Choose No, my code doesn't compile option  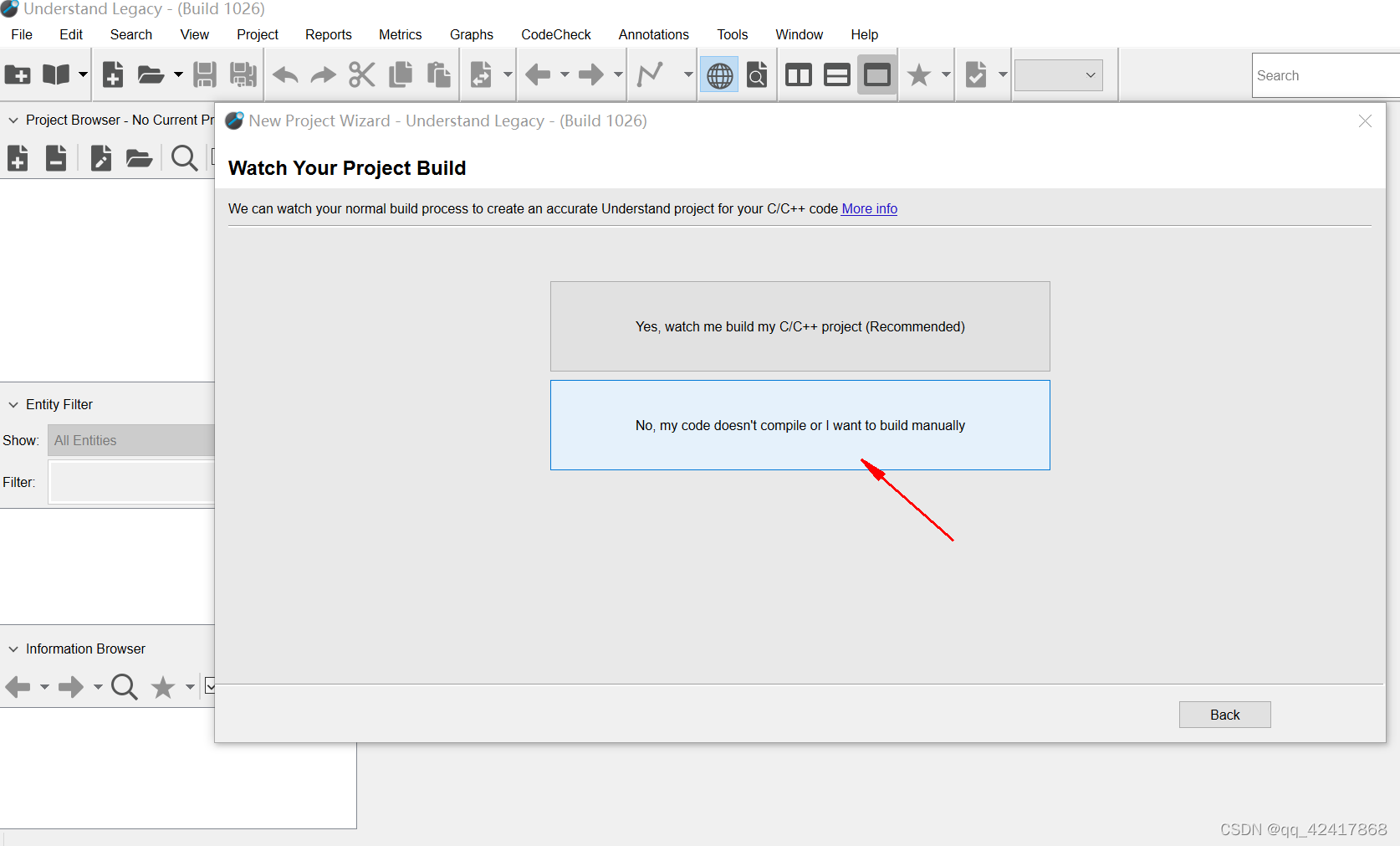pos(800,425)
